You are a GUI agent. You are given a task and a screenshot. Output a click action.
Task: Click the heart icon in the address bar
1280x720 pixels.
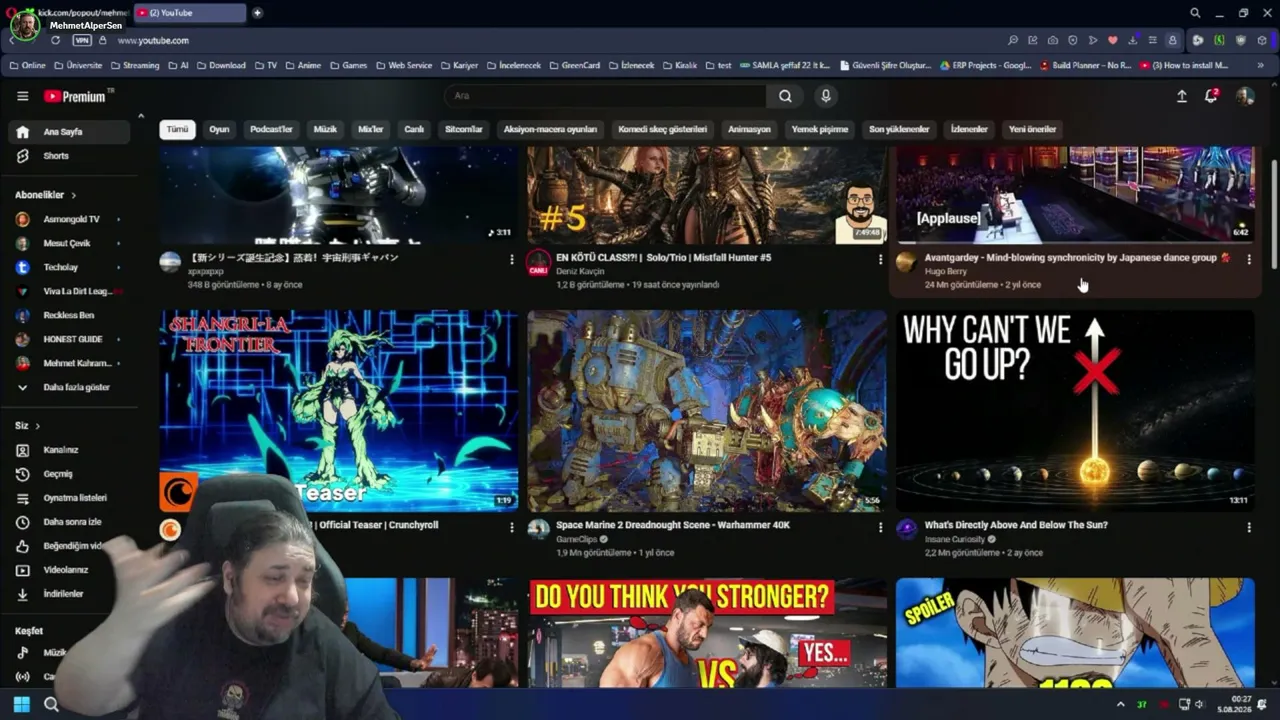tap(1112, 40)
